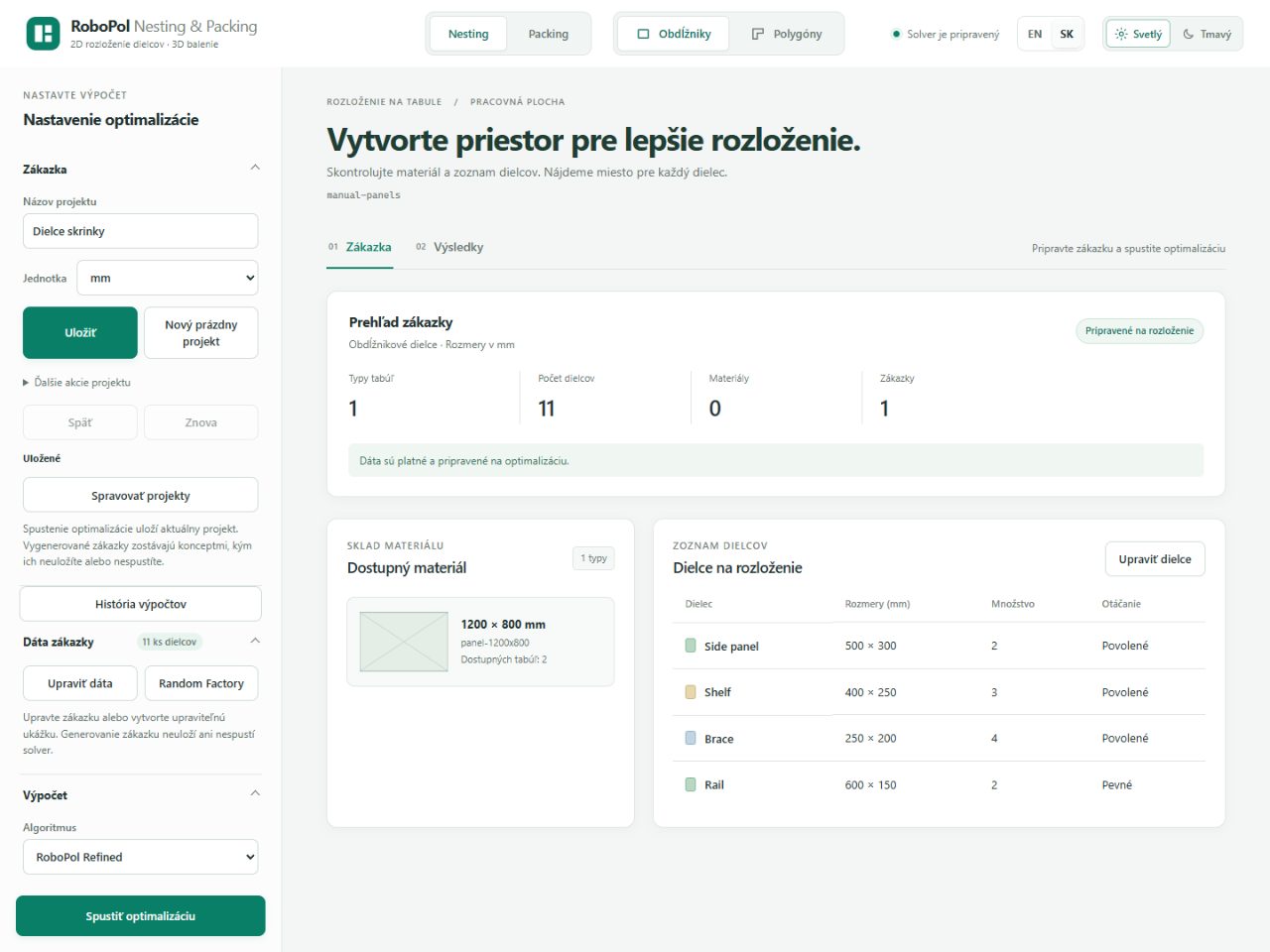Click the Pevné rotation value for Rail

1116,784
